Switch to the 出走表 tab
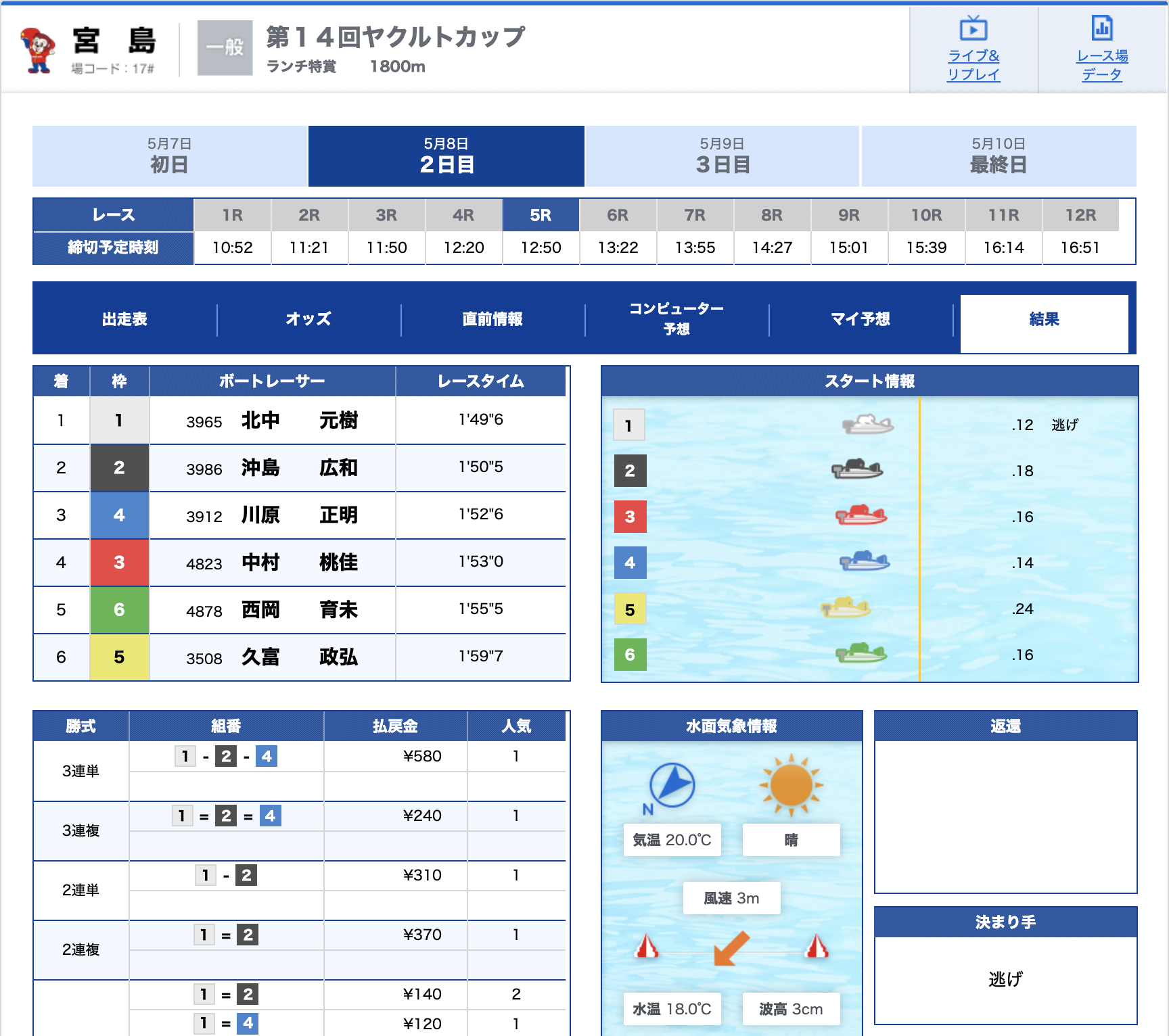 pos(124,319)
